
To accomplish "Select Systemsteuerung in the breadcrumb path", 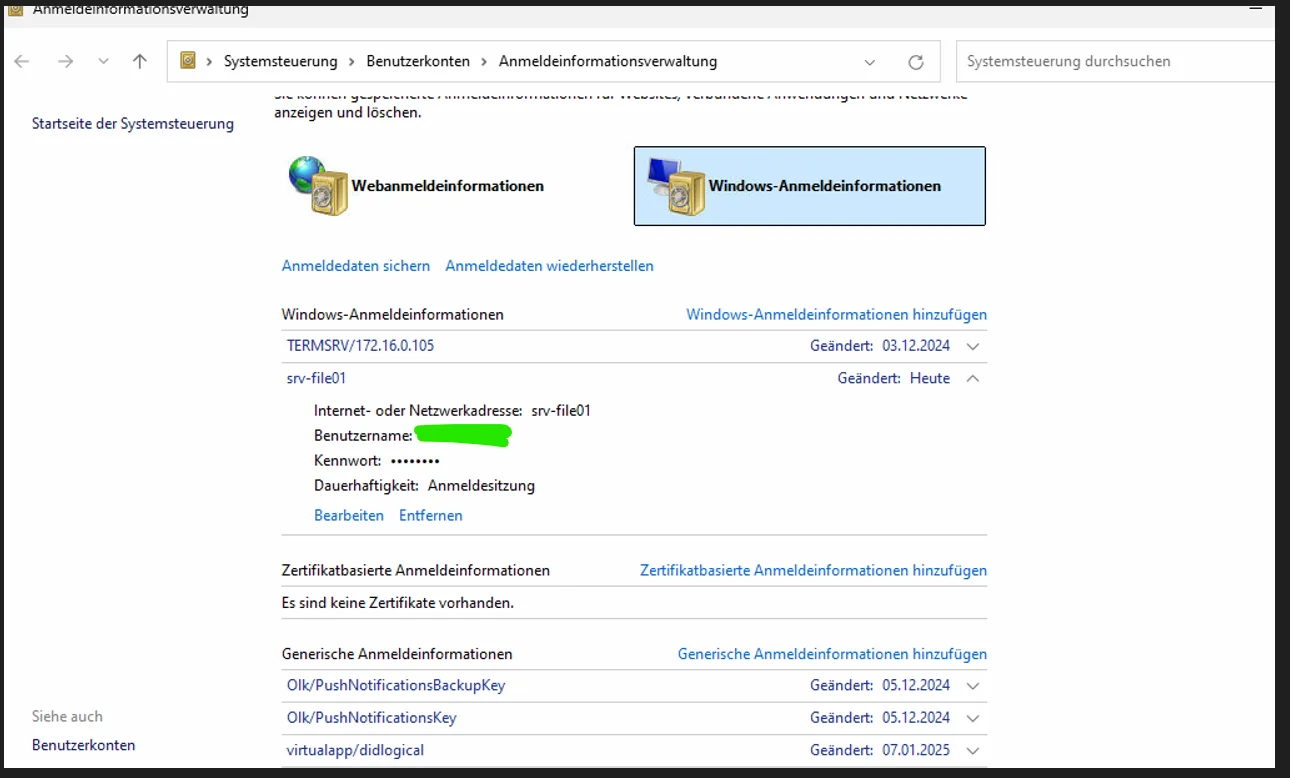I will [x=281, y=61].
